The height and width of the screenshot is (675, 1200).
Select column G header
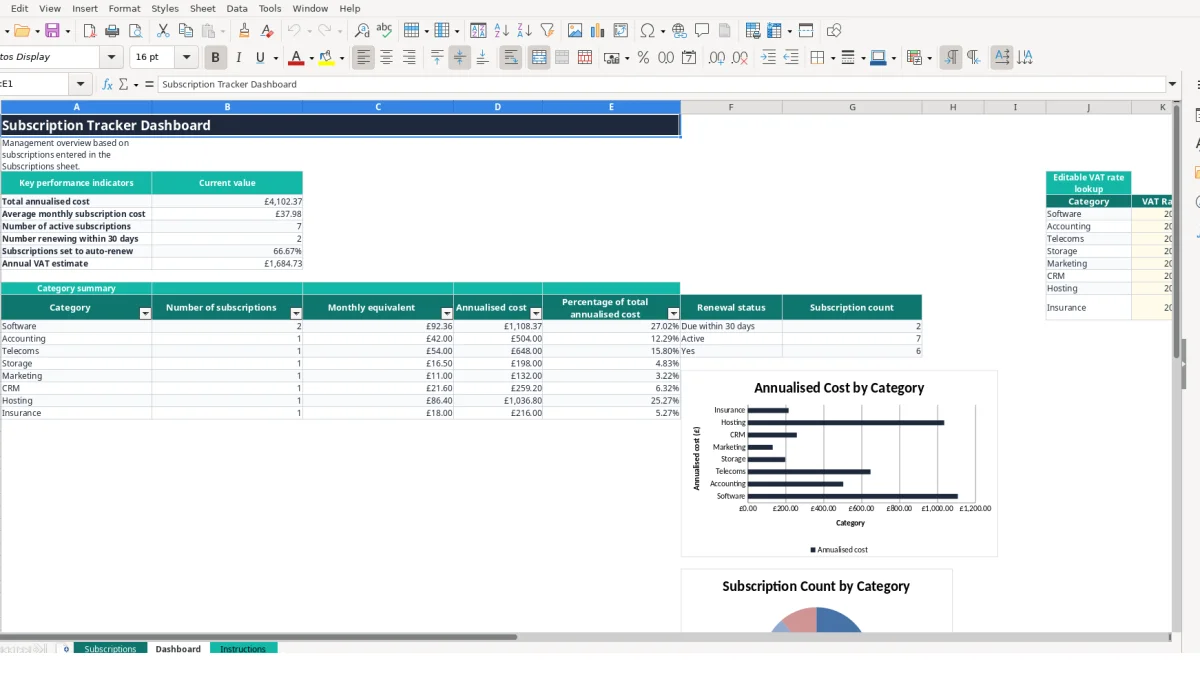(852, 107)
